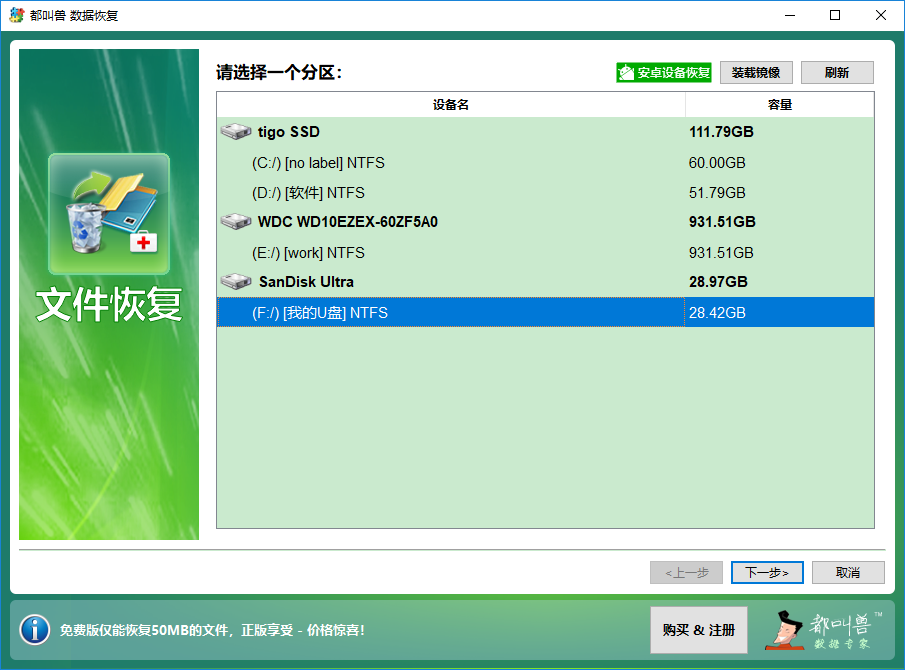Open 安卓设备恢复 Android recovery
This screenshot has width=905, height=670.
click(x=664, y=73)
